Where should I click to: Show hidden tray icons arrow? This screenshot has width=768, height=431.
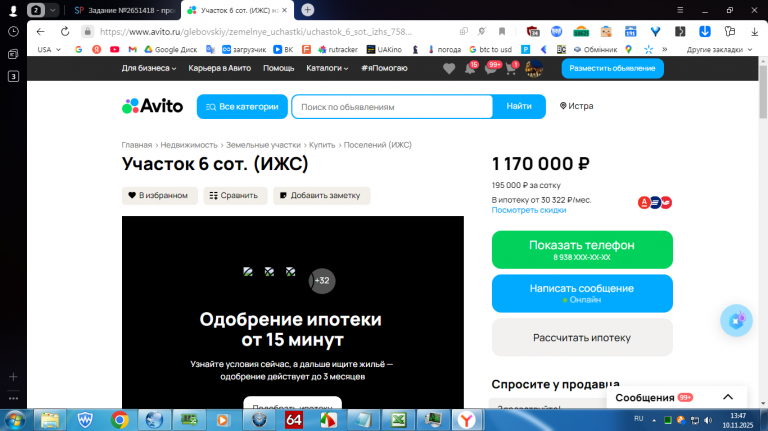[654, 420]
